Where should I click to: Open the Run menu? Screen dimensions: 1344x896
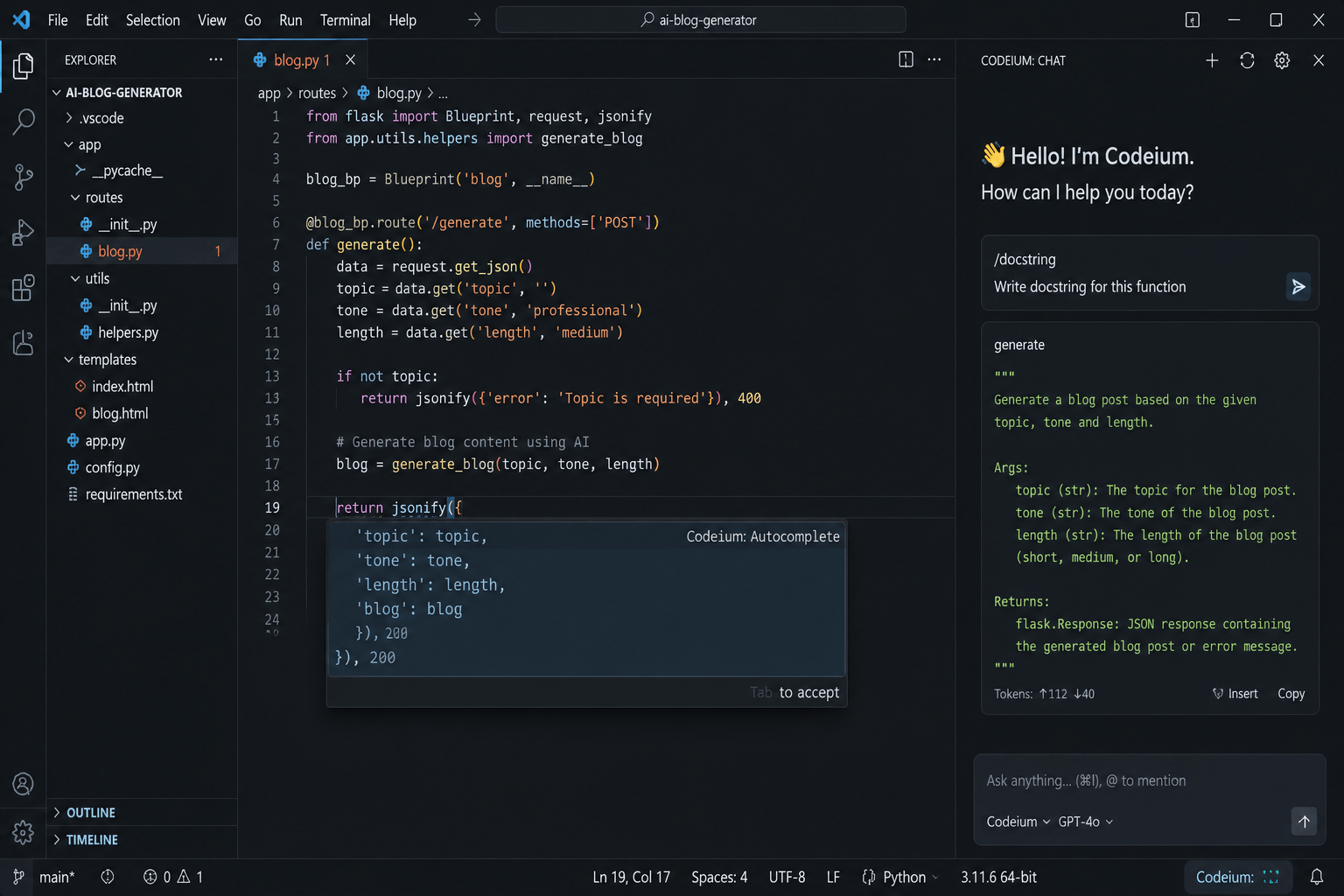click(290, 19)
